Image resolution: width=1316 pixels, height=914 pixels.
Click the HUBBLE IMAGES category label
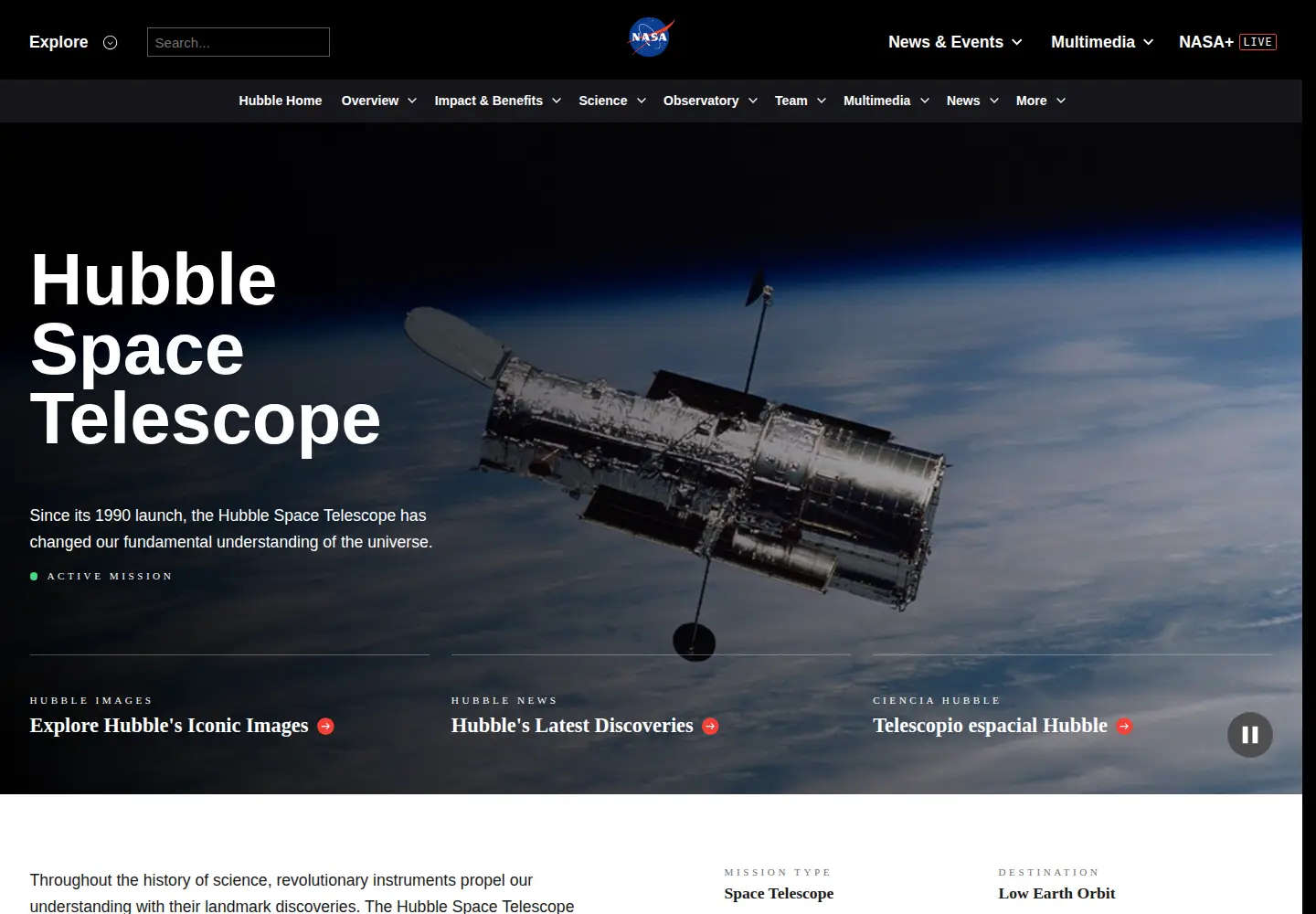pyautogui.click(x=91, y=701)
